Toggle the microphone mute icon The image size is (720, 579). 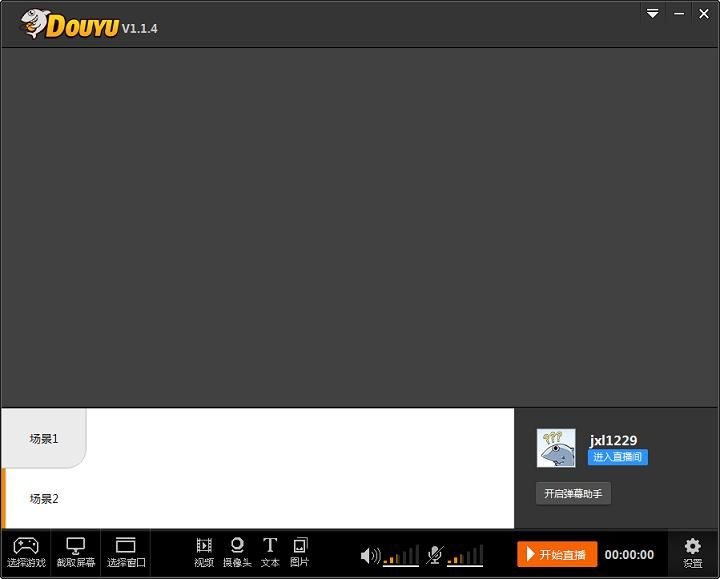pyautogui.click(x=435, y=555)
